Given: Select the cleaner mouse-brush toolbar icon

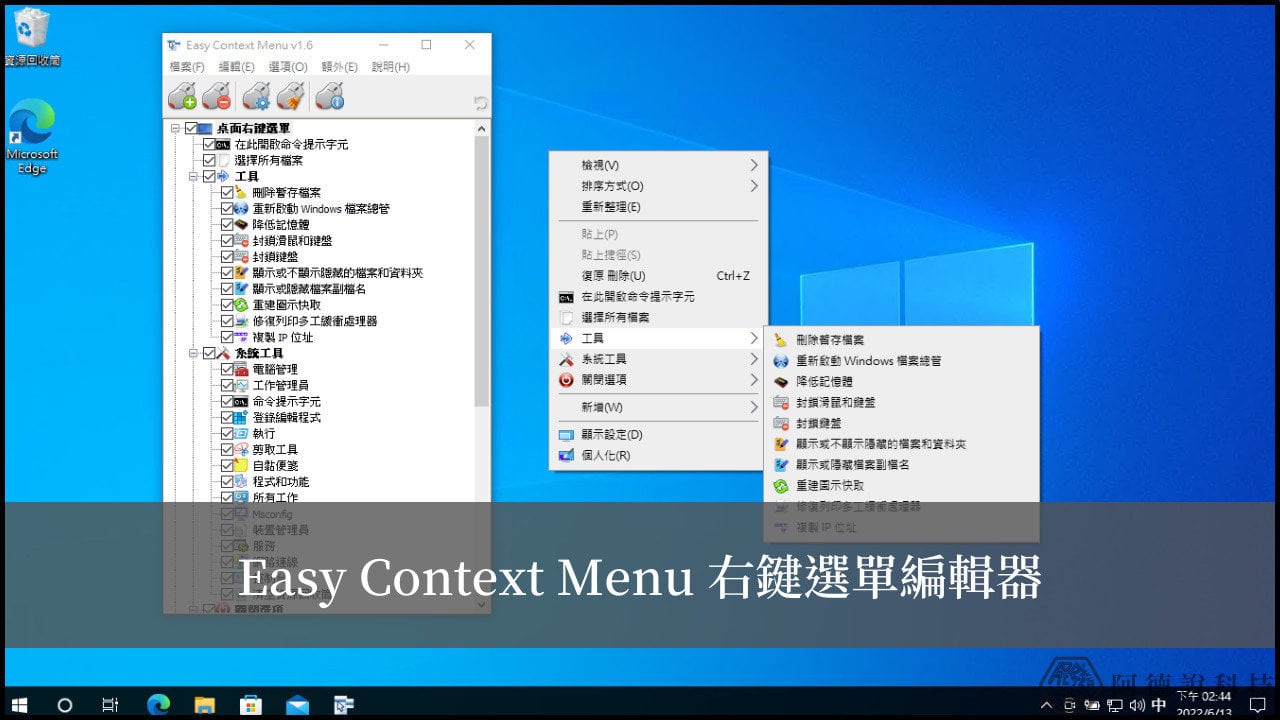Looking at the screenshot, I should [x=291, y=96].
